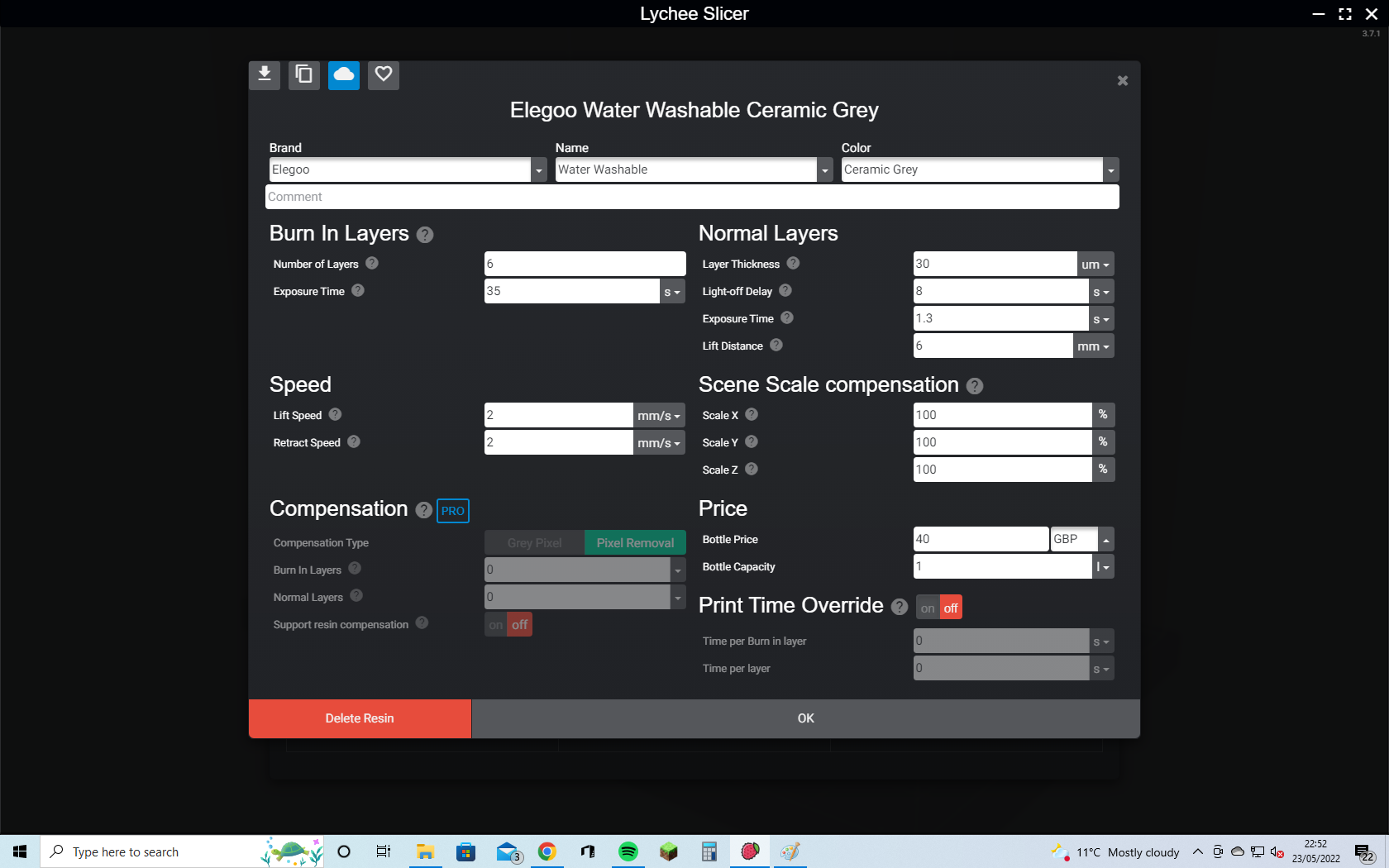Open burn-in Exposure Time unit dropdown
This screenshot has width=1389, height=868.
click(x=672, y=291)
